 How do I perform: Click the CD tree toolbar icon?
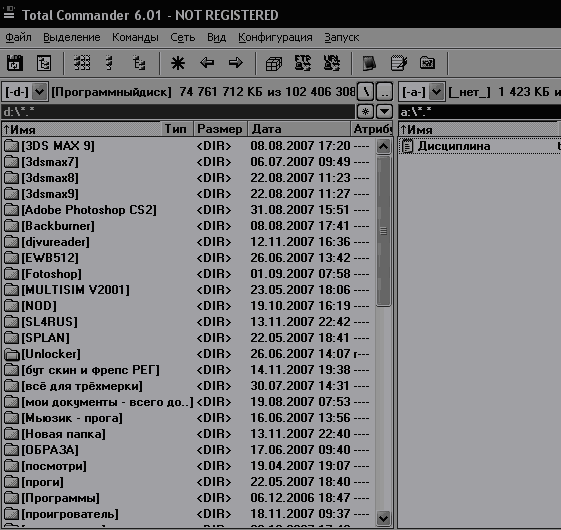44,63
